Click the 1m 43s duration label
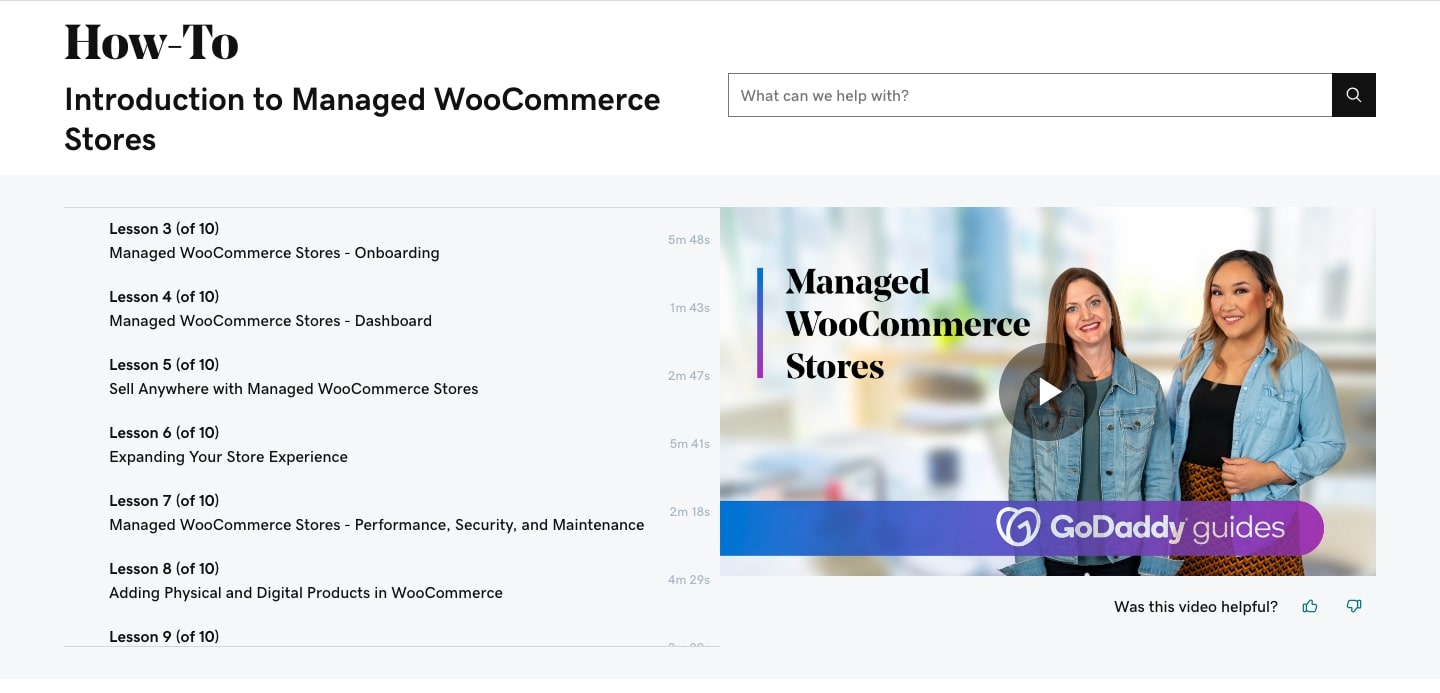 [690, 308]
